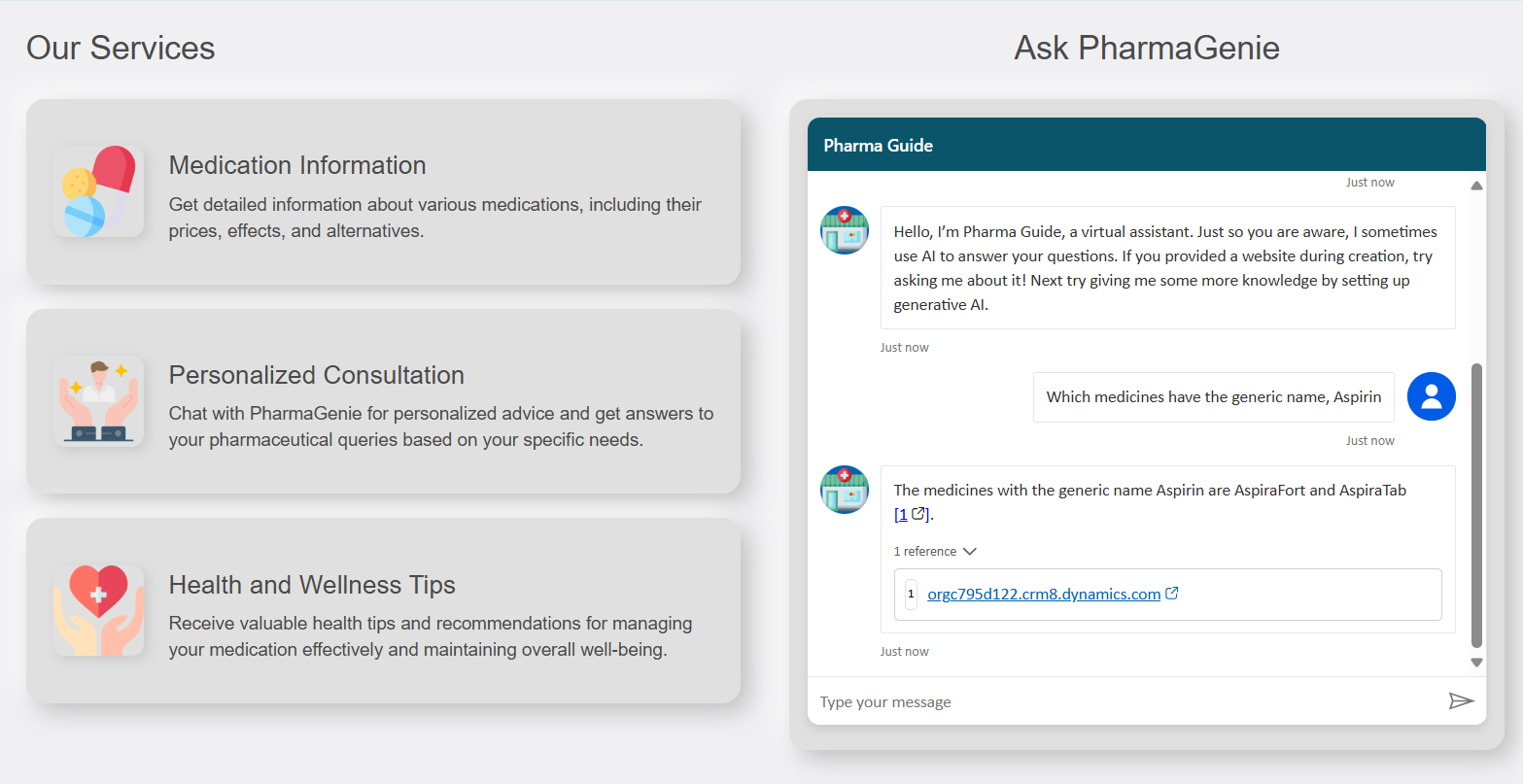1523x784 pixels.
Task: Open the orgc795d122.crm8.dynamics.com link
Action: click(x=1043, y=595)
